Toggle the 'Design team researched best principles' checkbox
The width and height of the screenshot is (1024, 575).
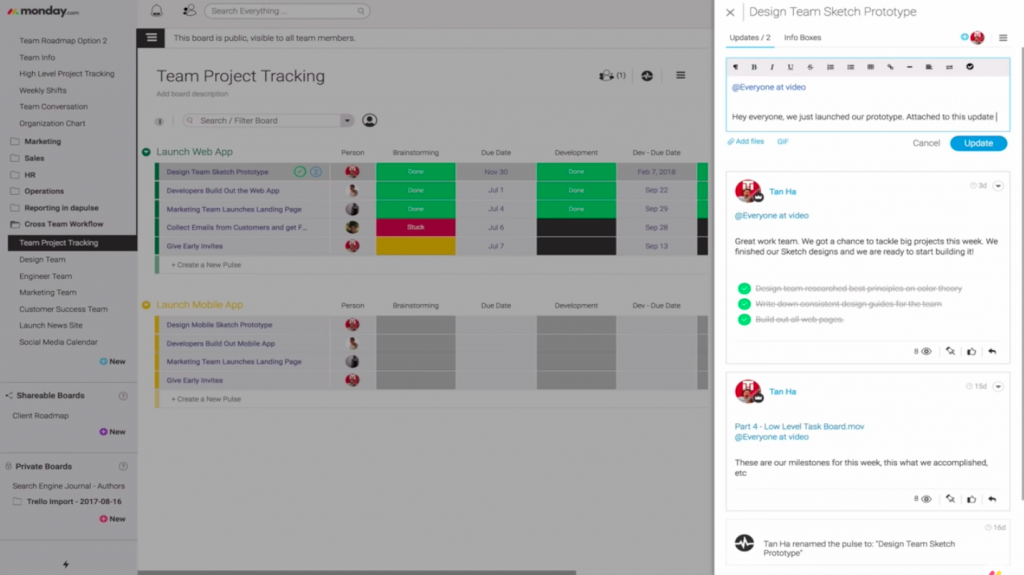(x=744, y=288)
